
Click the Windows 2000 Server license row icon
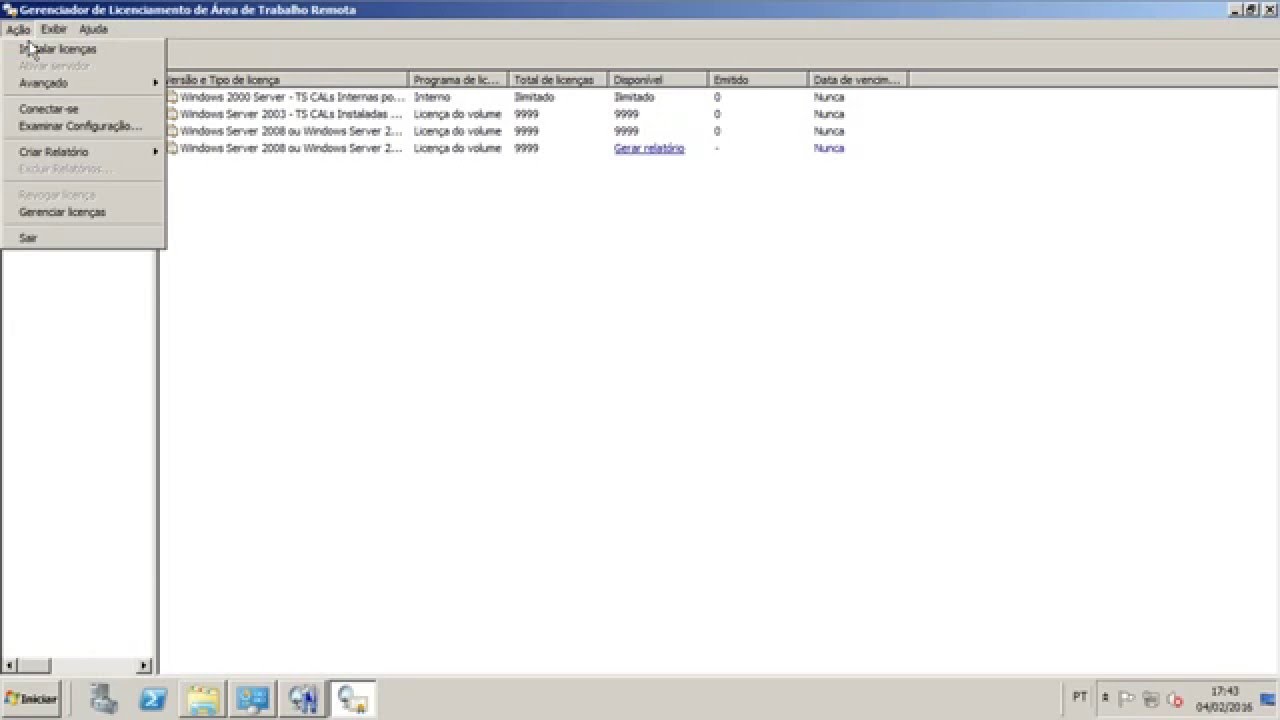[x=172, y=97]
